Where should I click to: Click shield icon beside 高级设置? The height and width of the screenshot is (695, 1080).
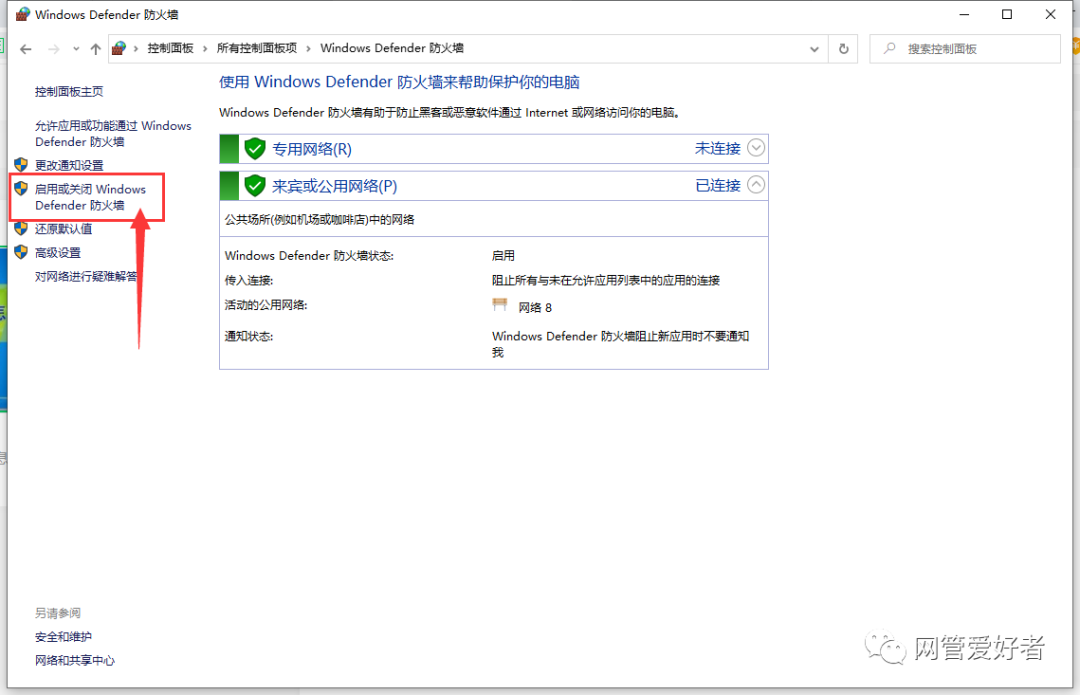[21, 252]
